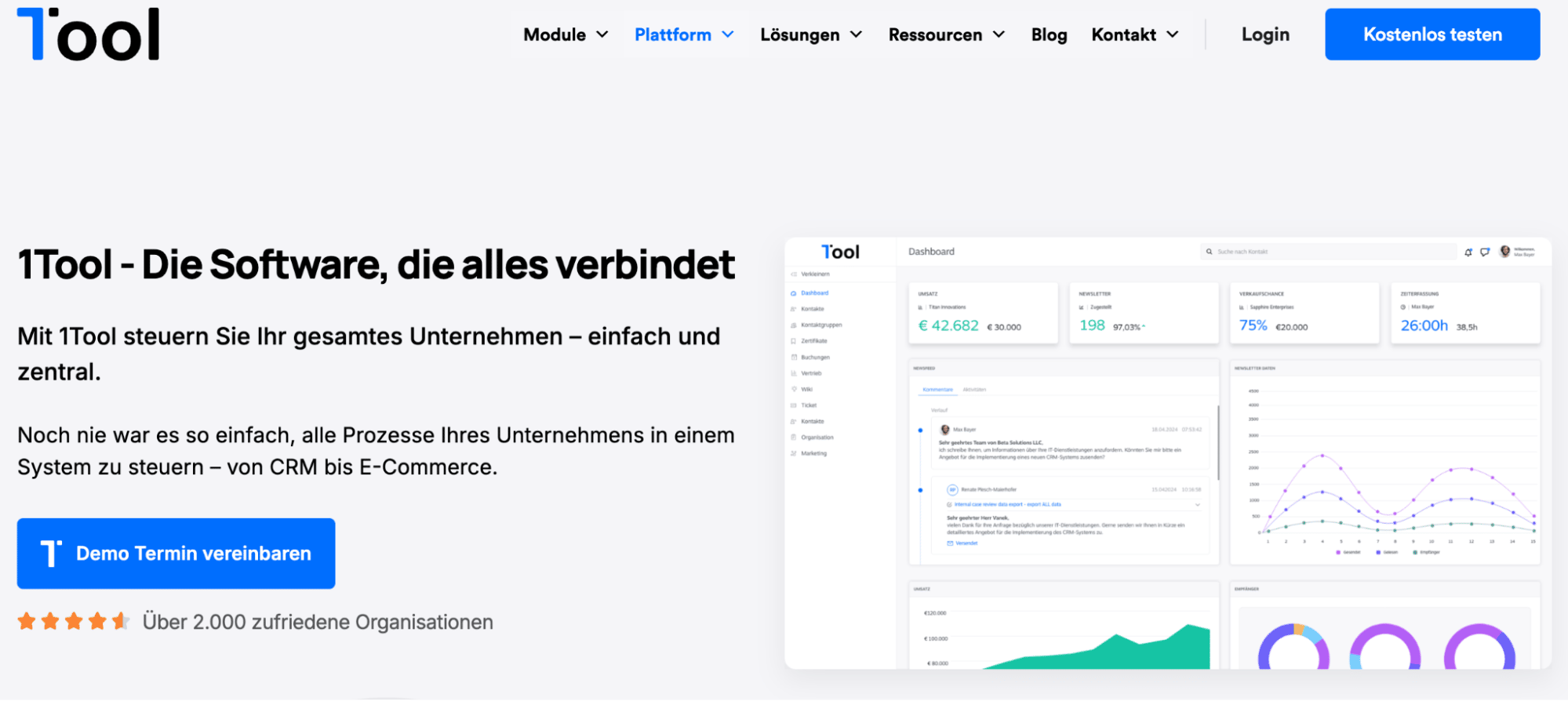Image resolution: width=1568 pixels, height=701 pixels.
Task: Click the chart icon beside Zugestellt
Action: click(1082, 307)
